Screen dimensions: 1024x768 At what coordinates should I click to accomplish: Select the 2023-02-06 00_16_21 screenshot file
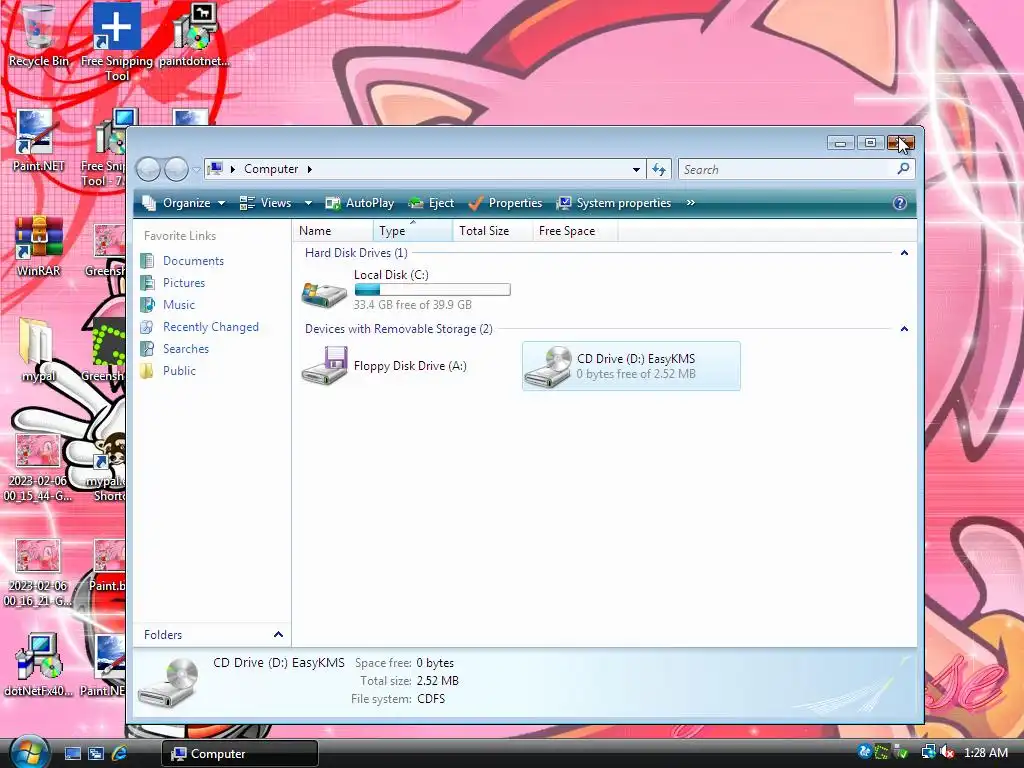pyautogui.click(x=38, y=573)
